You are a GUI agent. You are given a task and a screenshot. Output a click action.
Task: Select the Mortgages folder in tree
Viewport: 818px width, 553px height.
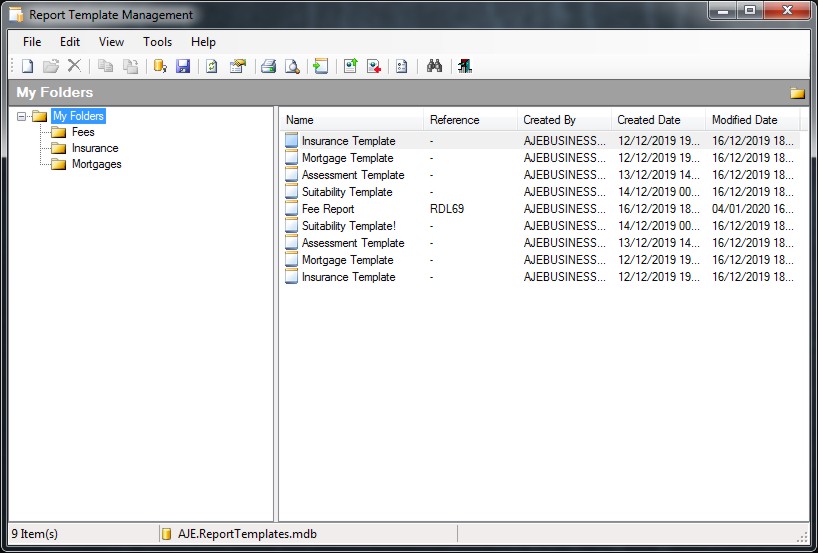click(x=96, y=164)
